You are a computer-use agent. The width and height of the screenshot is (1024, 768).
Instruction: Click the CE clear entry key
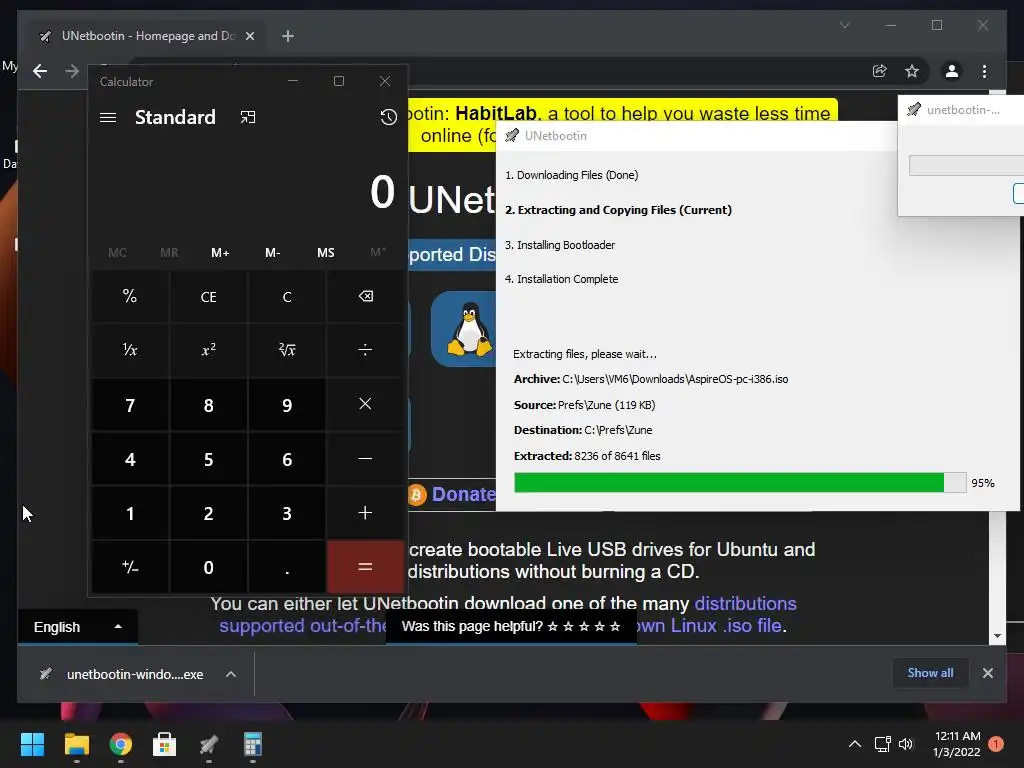tap(208, 296)
